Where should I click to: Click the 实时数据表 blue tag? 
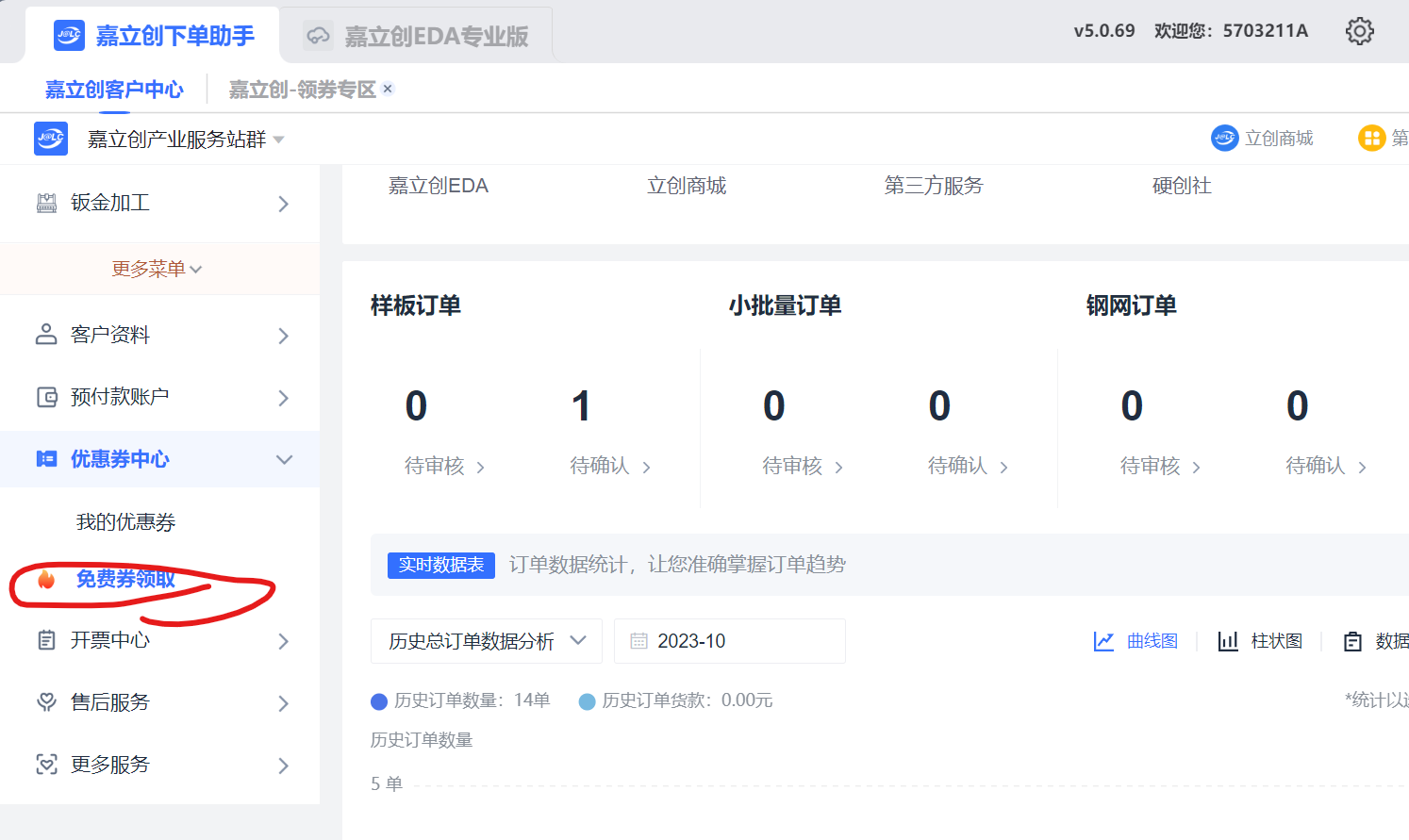pos(441,565)
